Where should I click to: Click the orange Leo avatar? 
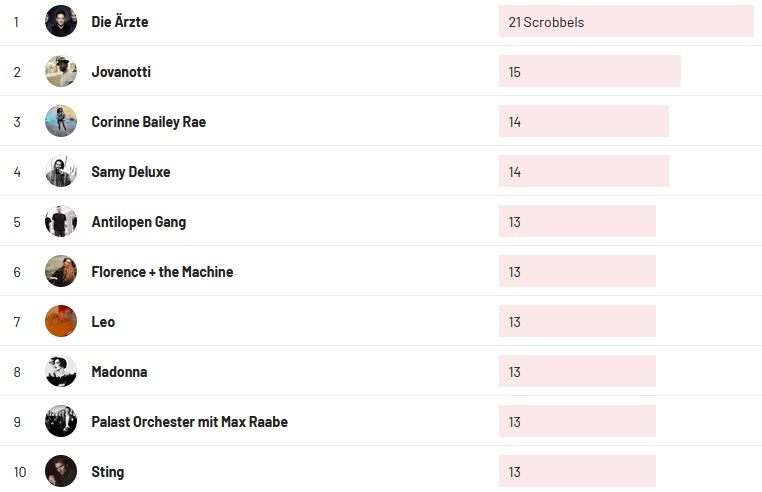point(61,321)
